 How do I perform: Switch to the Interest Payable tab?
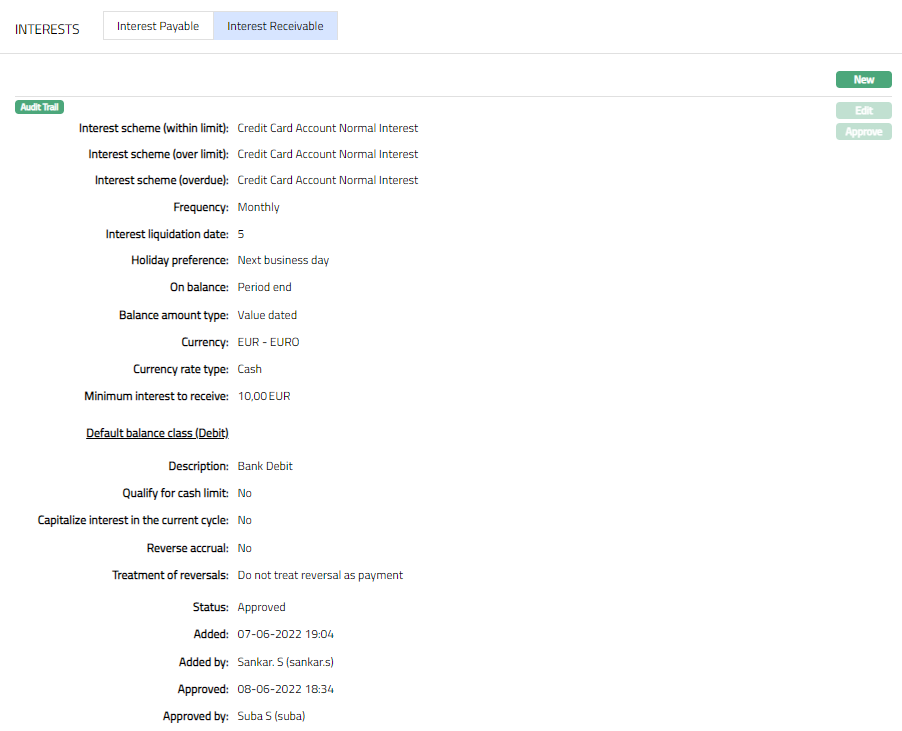pos(158,26)
